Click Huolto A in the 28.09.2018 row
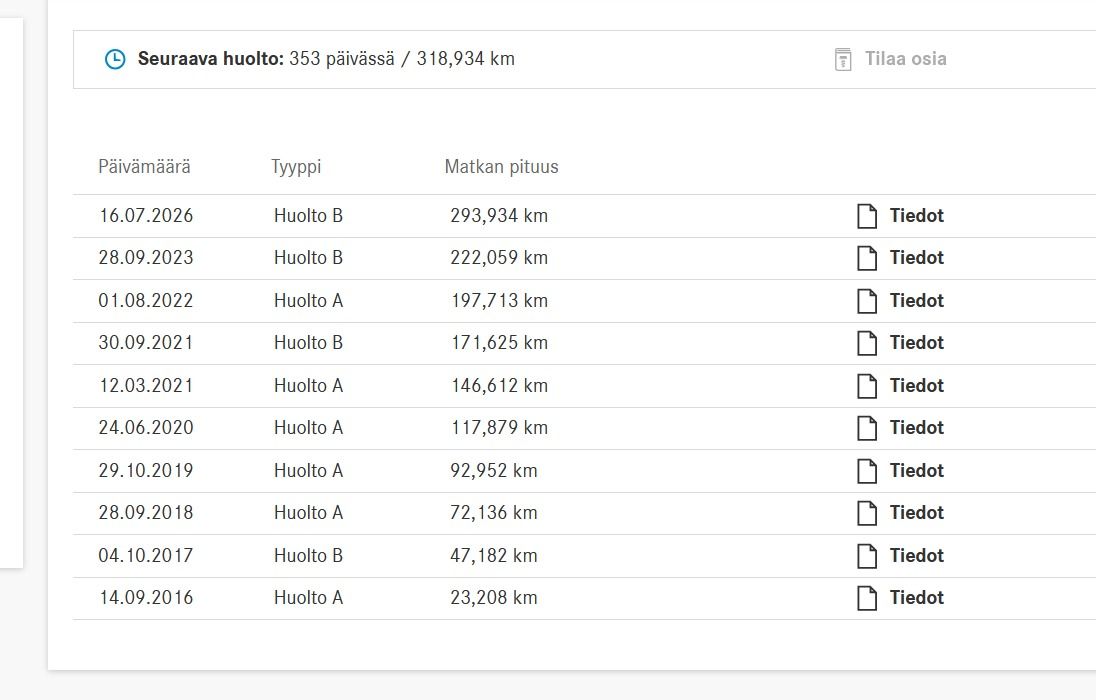 [x=308, y=512]
